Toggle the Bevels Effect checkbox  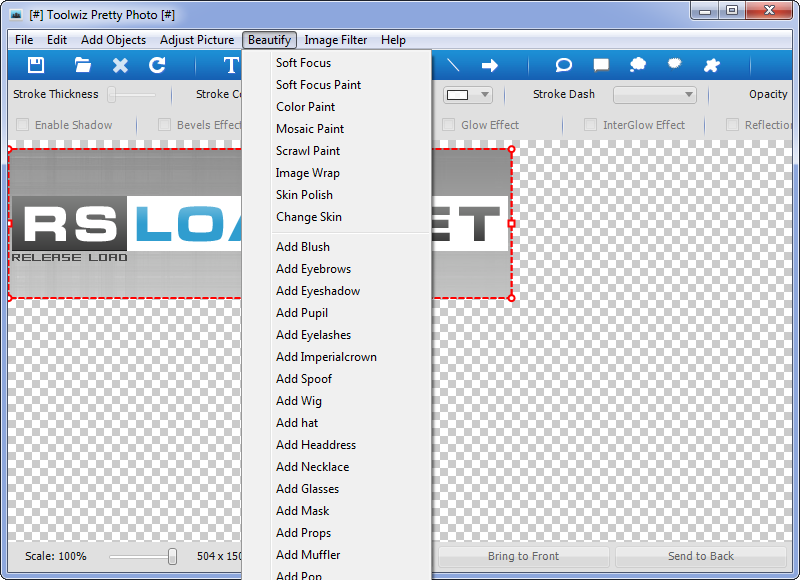click(164, 124)
